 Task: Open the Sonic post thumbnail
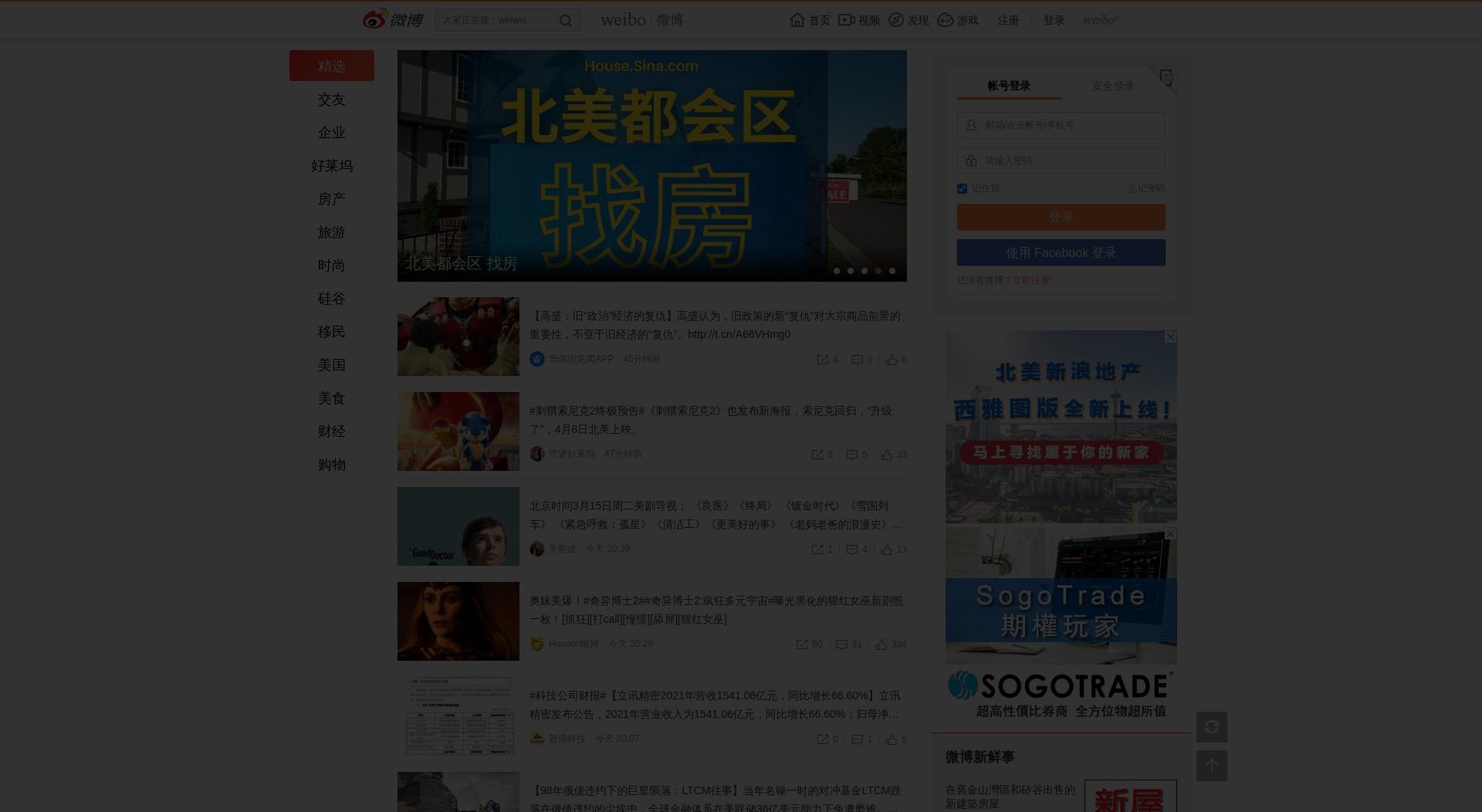(458, 431)
